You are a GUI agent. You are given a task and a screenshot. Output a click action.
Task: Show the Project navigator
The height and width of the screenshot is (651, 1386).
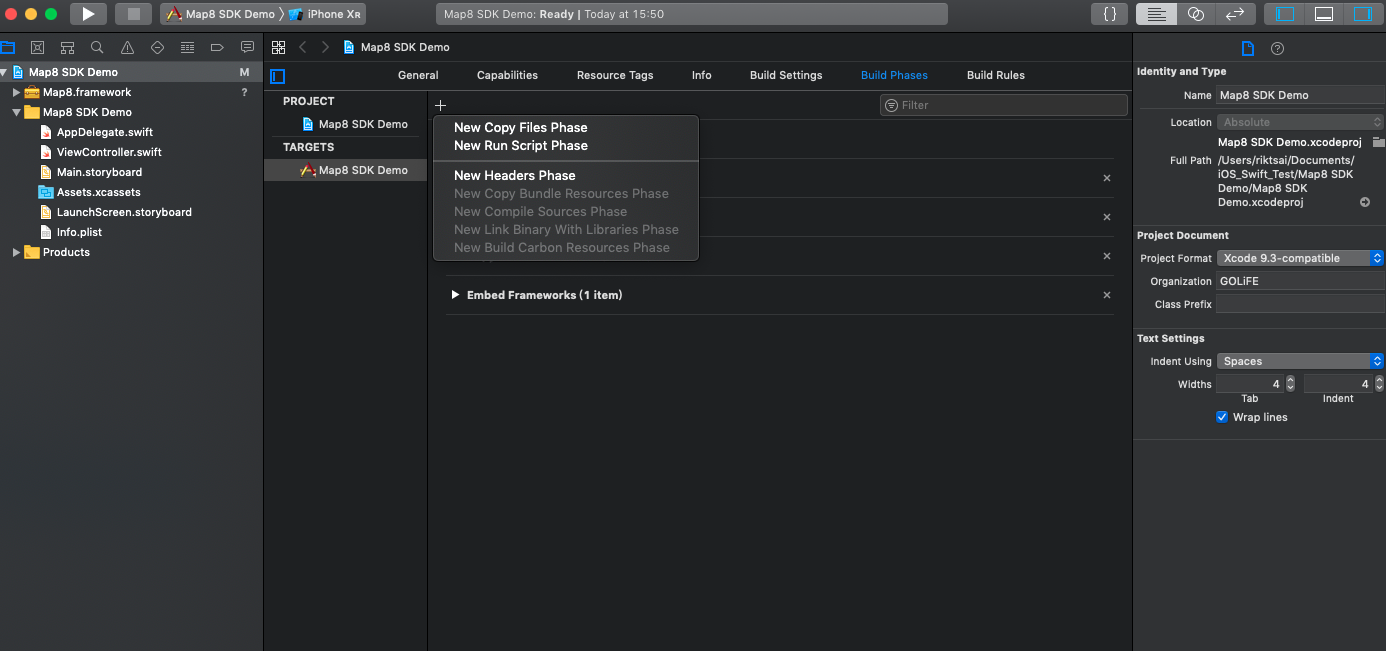point(8,47)
